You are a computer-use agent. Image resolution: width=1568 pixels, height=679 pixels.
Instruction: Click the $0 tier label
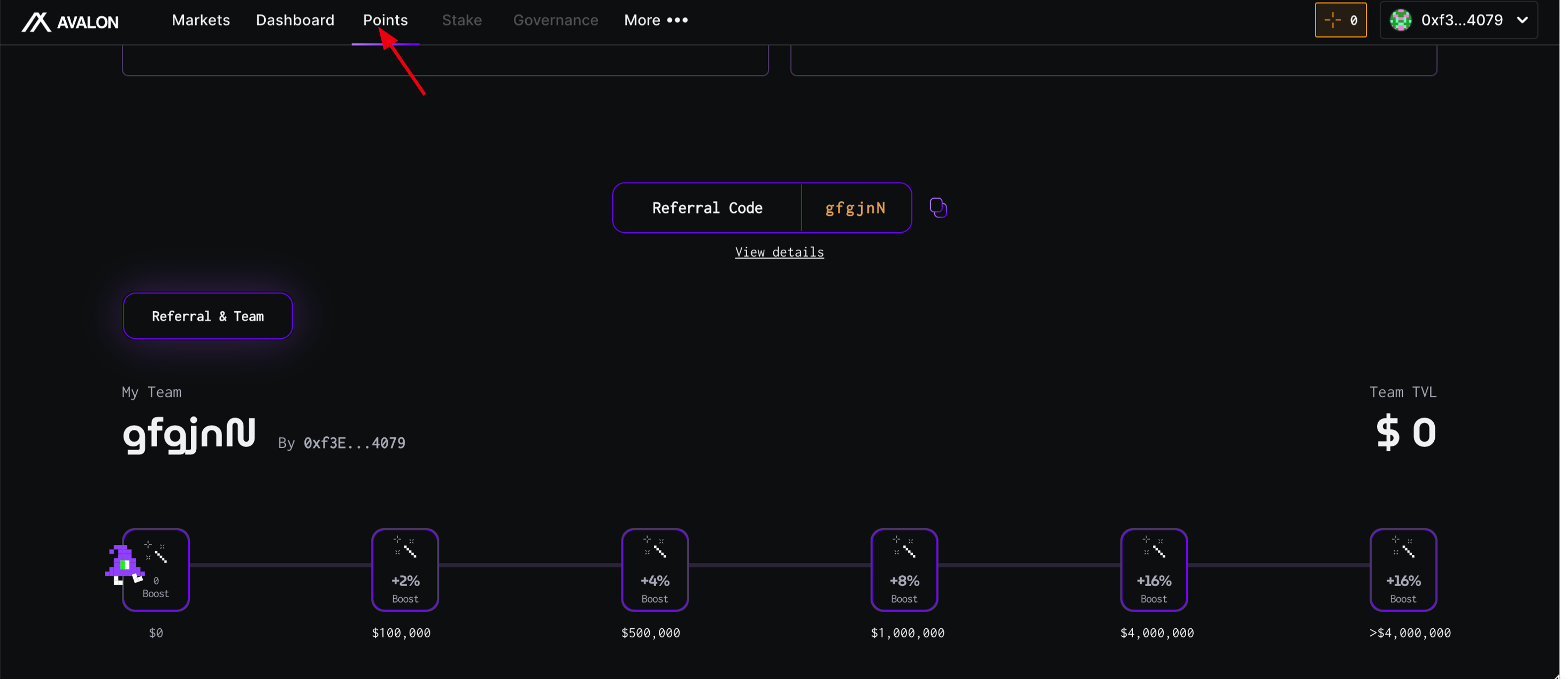point(156,633)
